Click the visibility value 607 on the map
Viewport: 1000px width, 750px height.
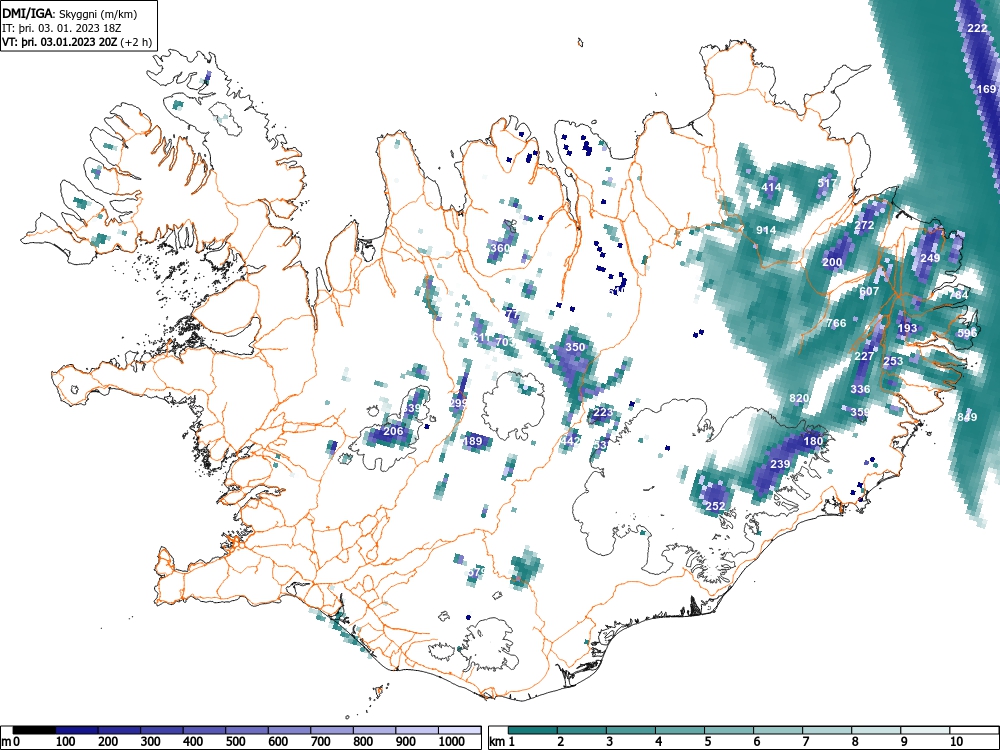click(869, 291)
